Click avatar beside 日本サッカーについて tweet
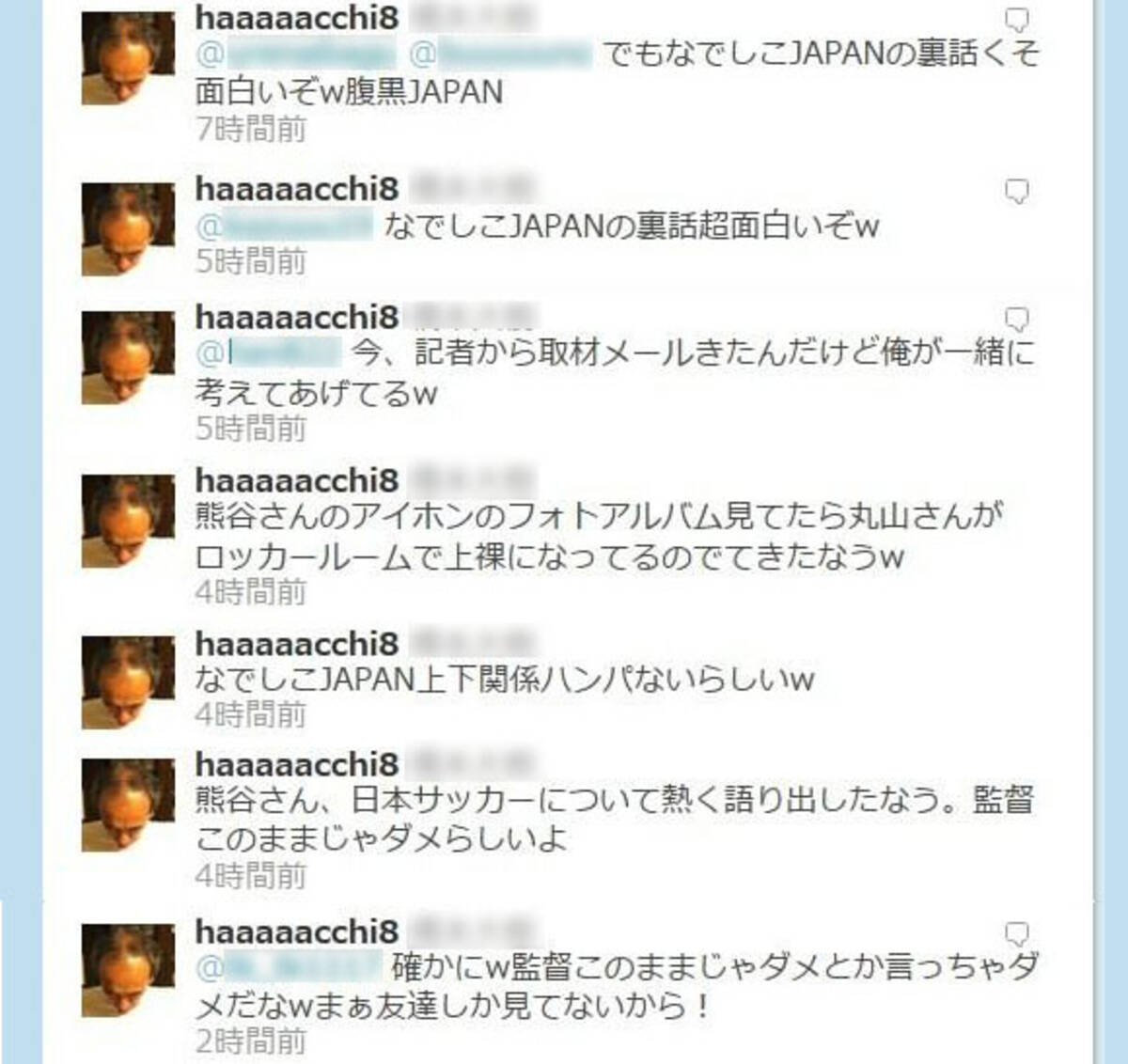Viewport: 1128px width, 1064px height. 128,805
